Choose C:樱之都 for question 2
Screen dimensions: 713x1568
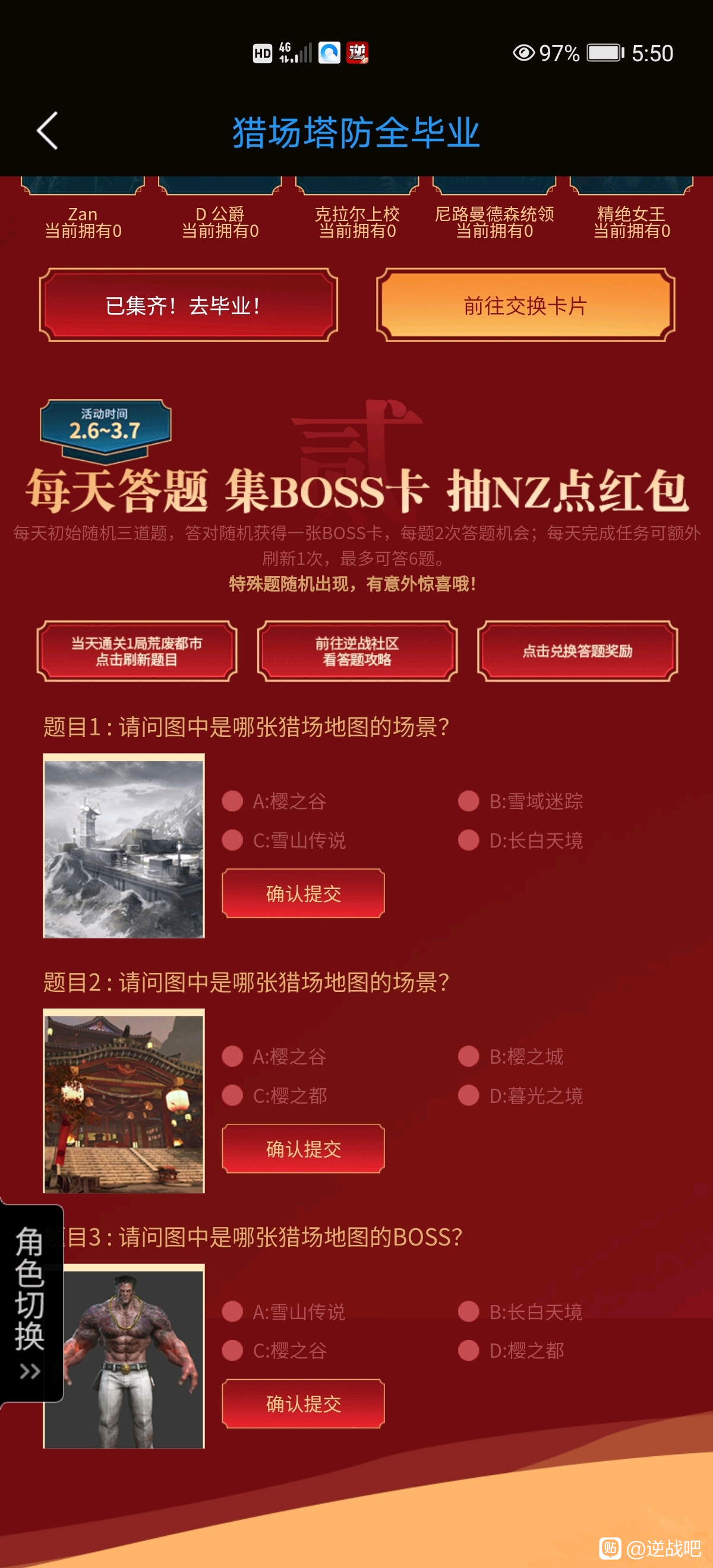tap(274, 1096)
